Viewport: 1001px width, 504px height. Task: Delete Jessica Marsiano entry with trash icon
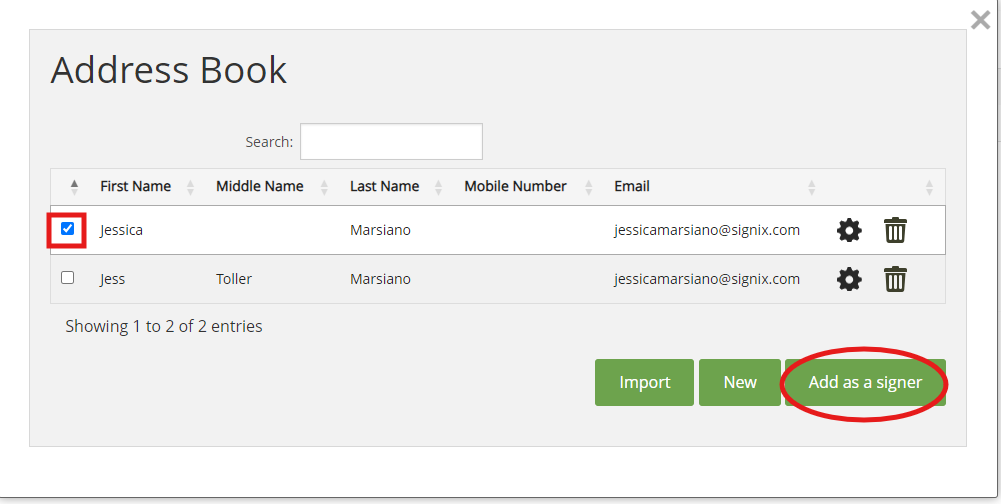[895, 230]
